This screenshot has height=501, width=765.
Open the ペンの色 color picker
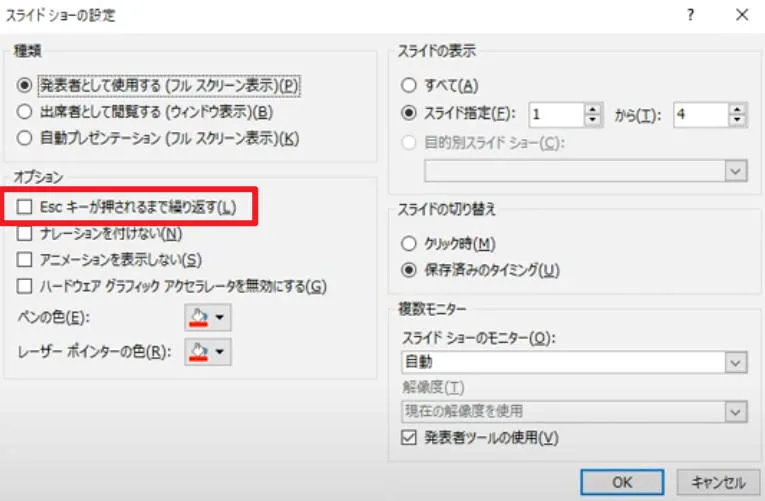(208, 318)
